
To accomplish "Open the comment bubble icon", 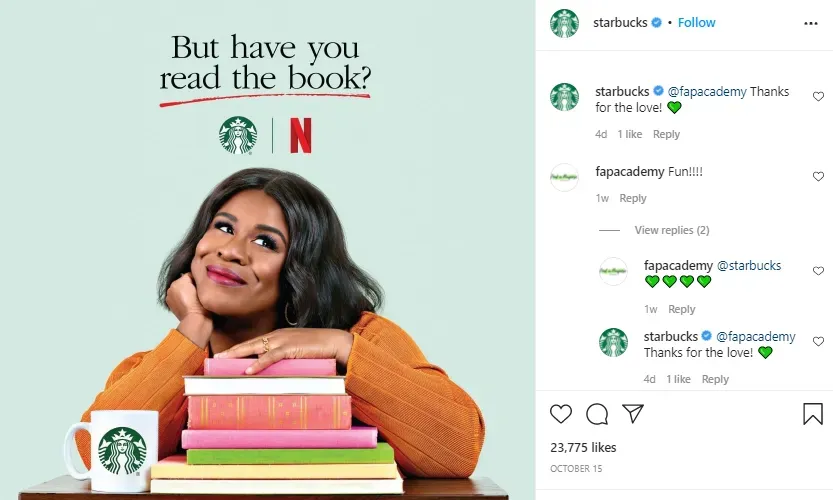I will 597,414.
